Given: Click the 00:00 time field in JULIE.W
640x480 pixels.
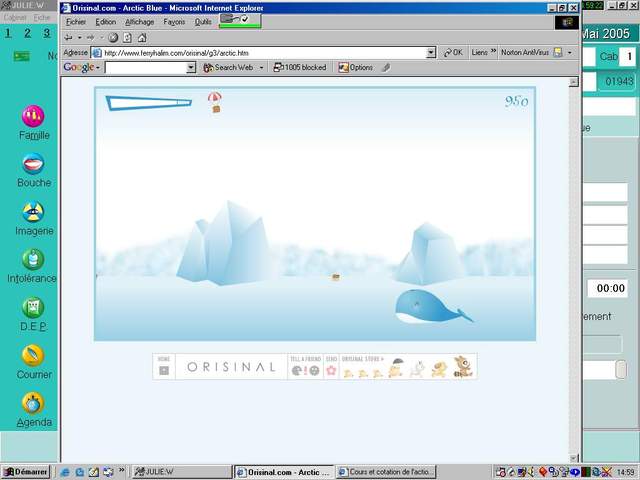Looking at the screenshot, I should click(x=610, y=288).
